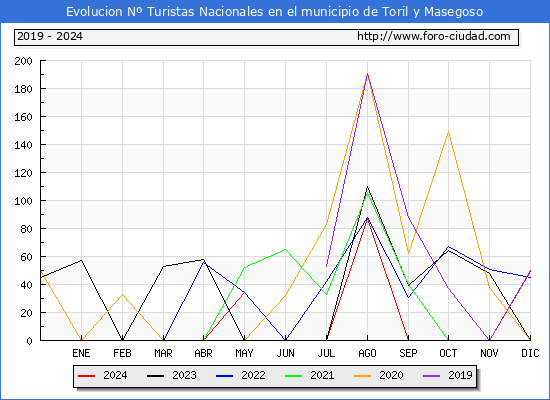The height and width of the screenshot is (400, 550).
Task: Click the http://www.foro-ciudad.com URL text
Action: tap(434, 36)
